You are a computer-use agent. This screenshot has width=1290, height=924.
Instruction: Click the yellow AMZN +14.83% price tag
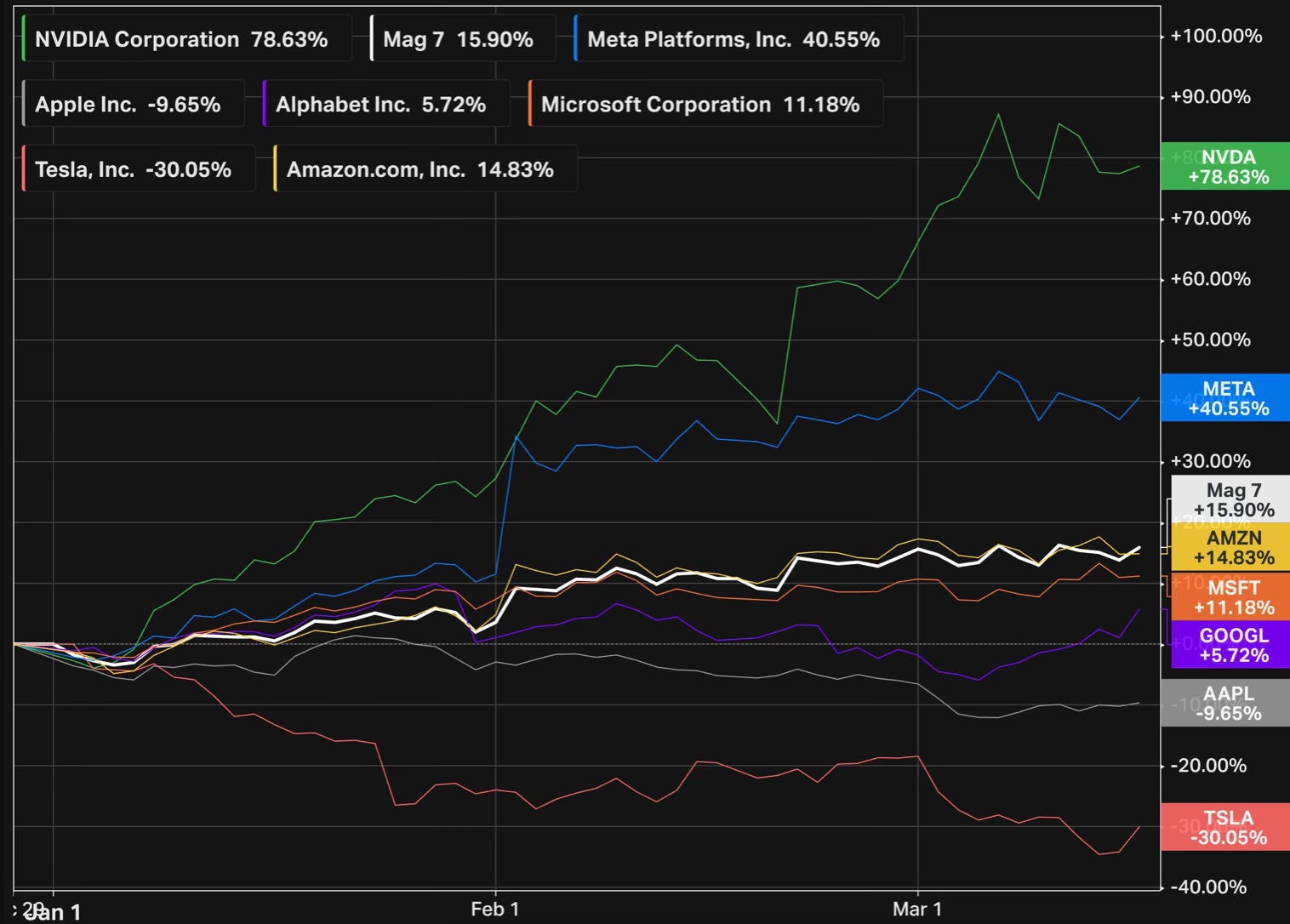(1231, 547)
